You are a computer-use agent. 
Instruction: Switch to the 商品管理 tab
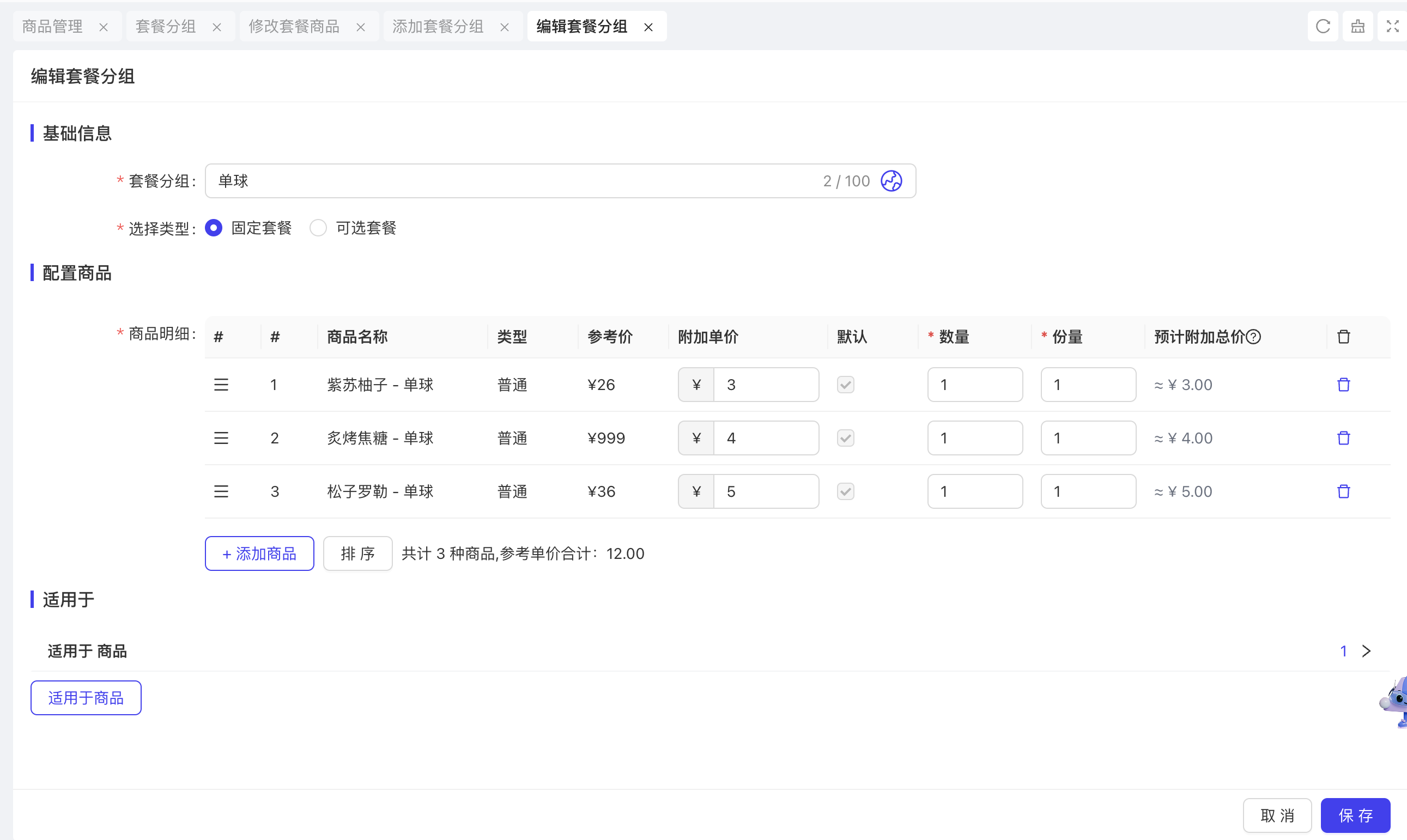coord(53,27)
